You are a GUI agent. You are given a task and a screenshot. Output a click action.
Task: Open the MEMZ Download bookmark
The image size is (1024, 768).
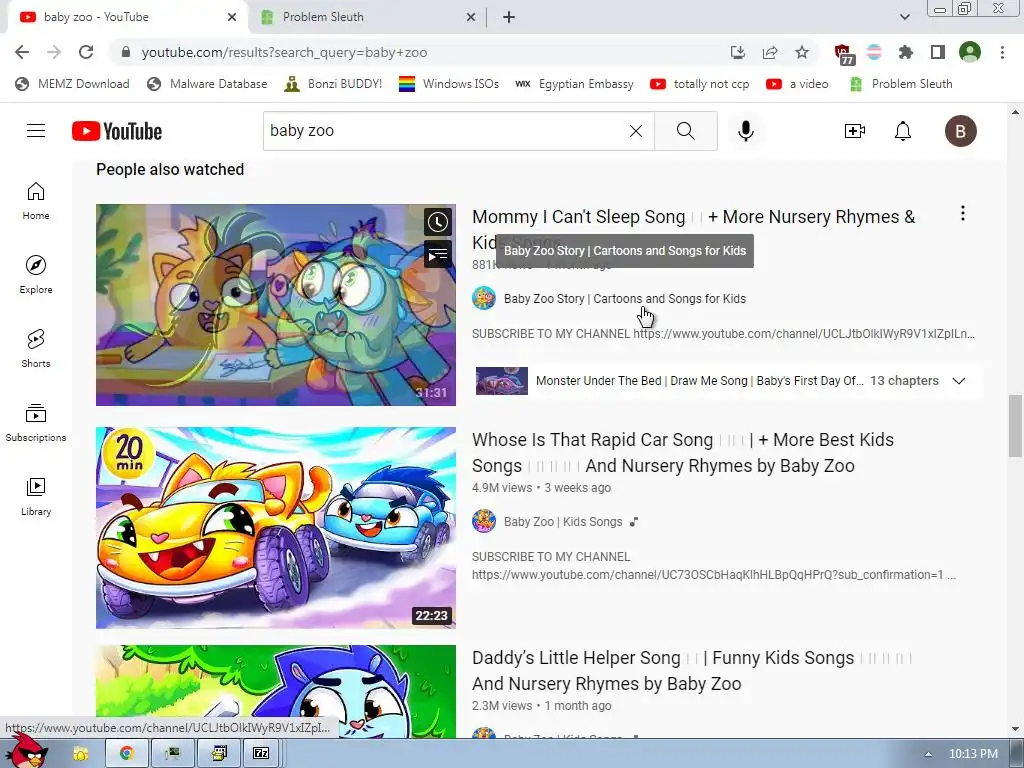(72, 84)
